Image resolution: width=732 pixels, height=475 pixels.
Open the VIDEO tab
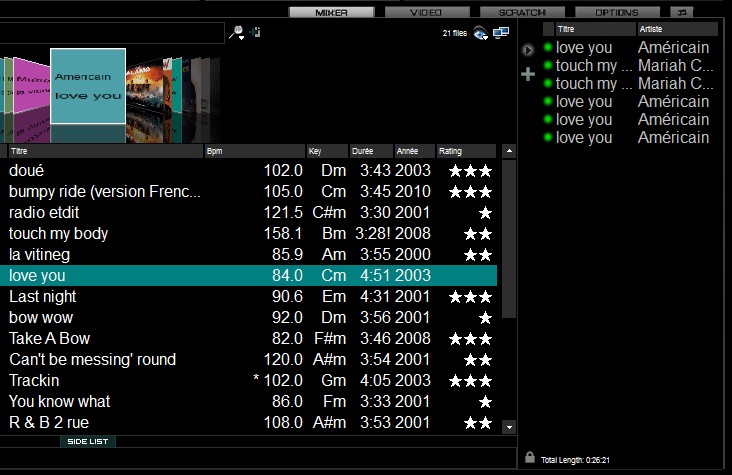(426, 12)
